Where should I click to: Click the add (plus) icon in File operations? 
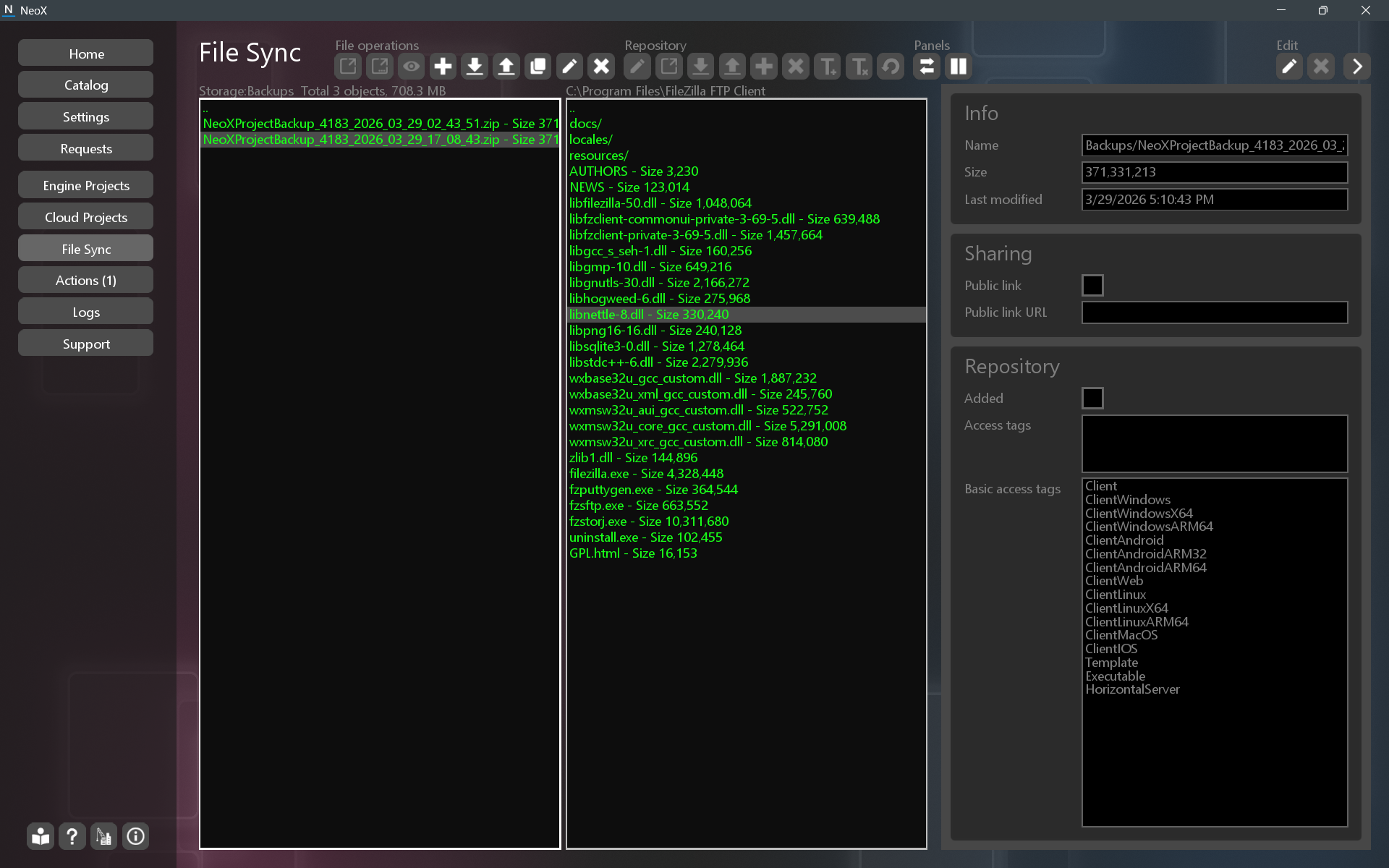(443, 67)
